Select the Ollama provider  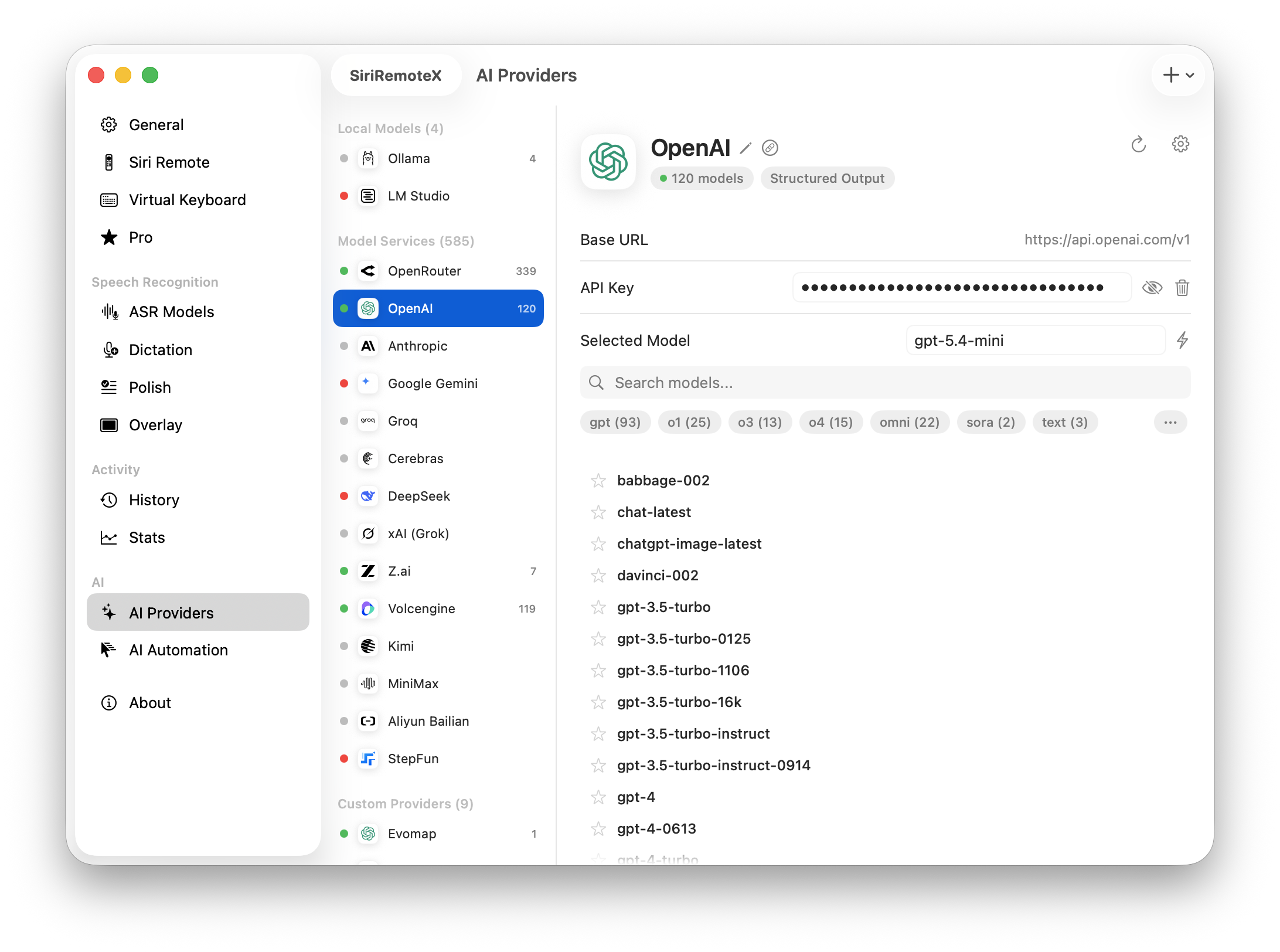[438, 158]
